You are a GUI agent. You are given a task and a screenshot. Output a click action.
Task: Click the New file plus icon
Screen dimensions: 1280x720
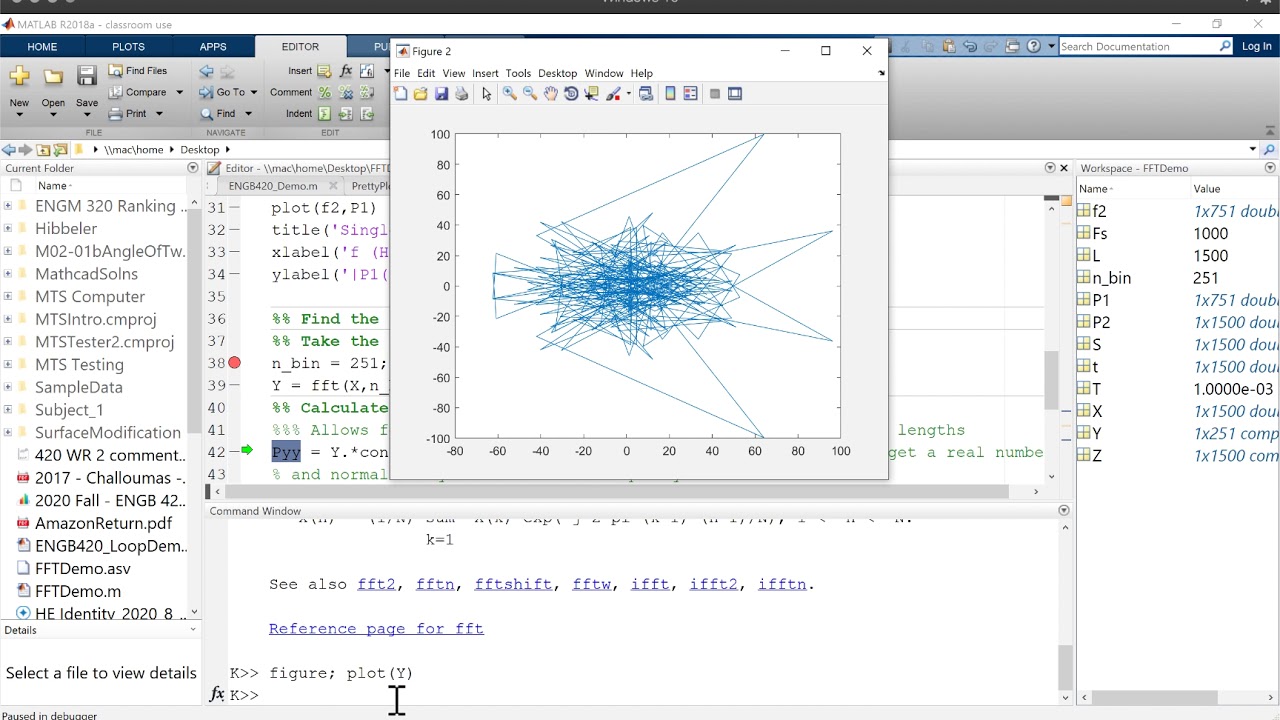click(19, 77)
